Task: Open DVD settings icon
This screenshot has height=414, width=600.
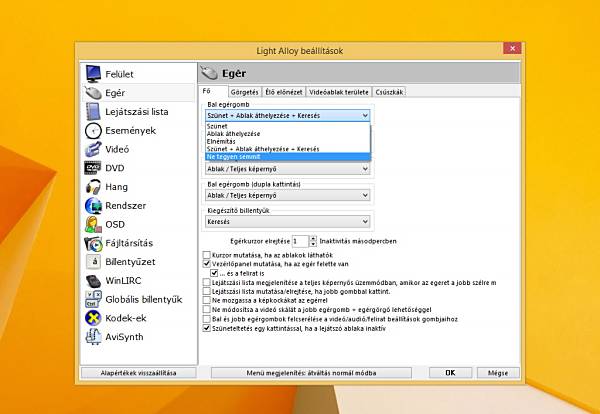Action: pyautogui.click(x=93, y=168)
